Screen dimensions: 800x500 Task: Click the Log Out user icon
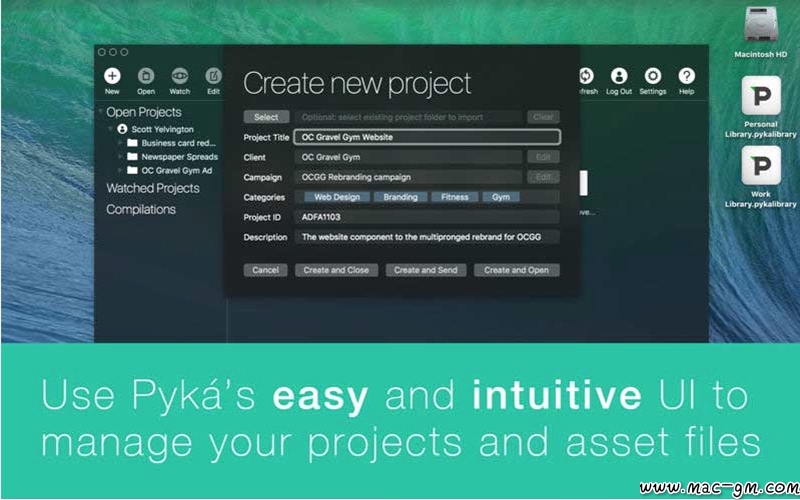(619, 76)
